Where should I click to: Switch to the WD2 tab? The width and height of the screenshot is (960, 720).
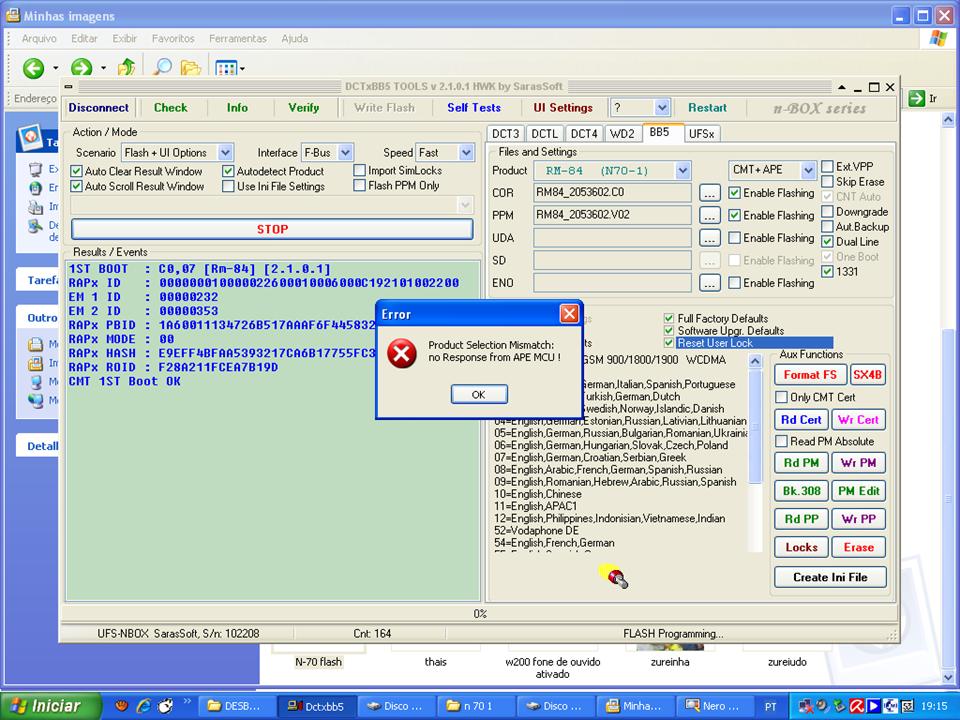point(622,133)
